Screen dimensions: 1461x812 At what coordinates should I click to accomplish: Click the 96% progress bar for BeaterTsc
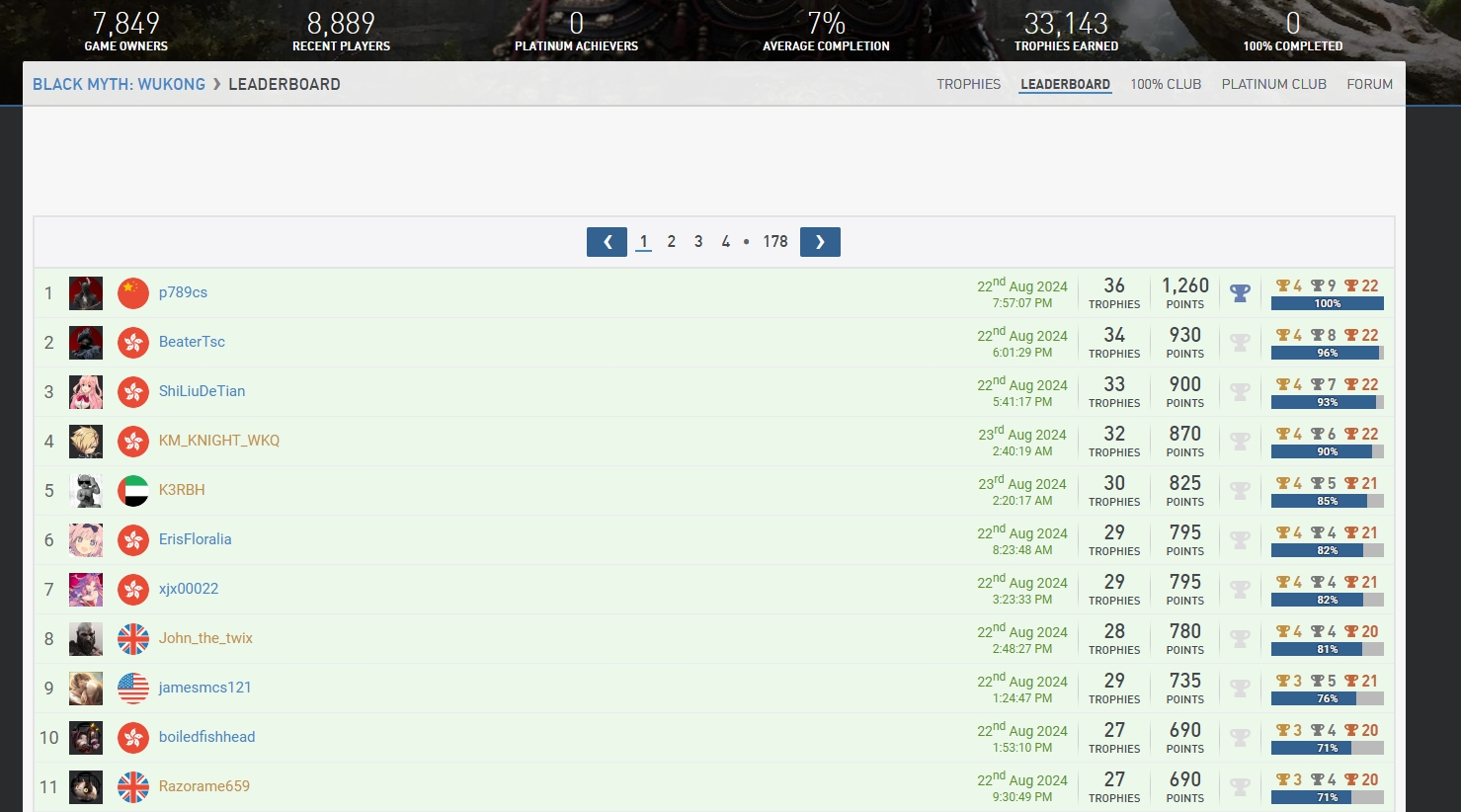[1328, 353]
